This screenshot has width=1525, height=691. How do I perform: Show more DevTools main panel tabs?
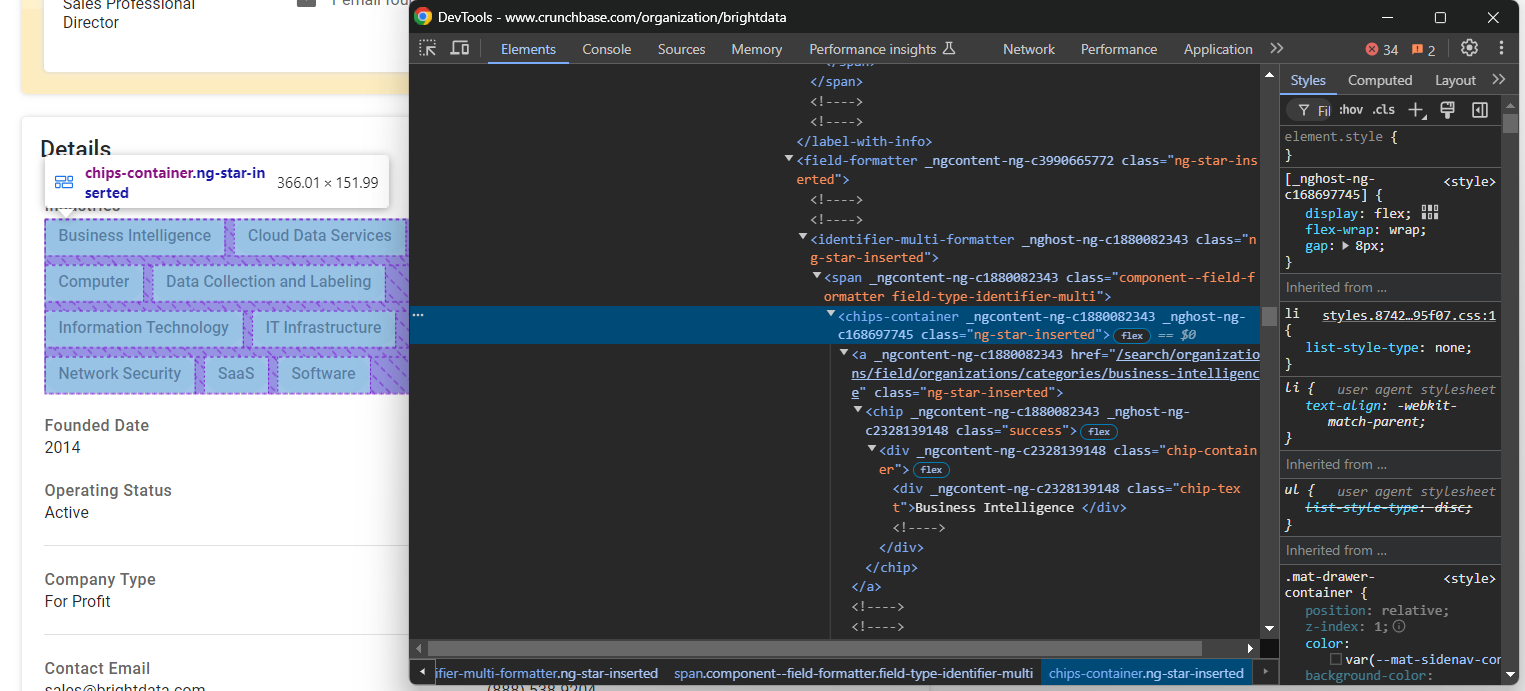pyautogui.click(x=1276, y=48)
